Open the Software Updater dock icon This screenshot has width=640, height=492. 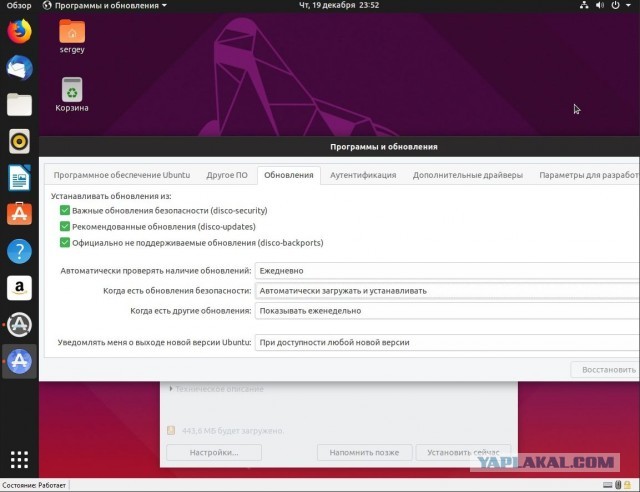click(x=19, y=325)
